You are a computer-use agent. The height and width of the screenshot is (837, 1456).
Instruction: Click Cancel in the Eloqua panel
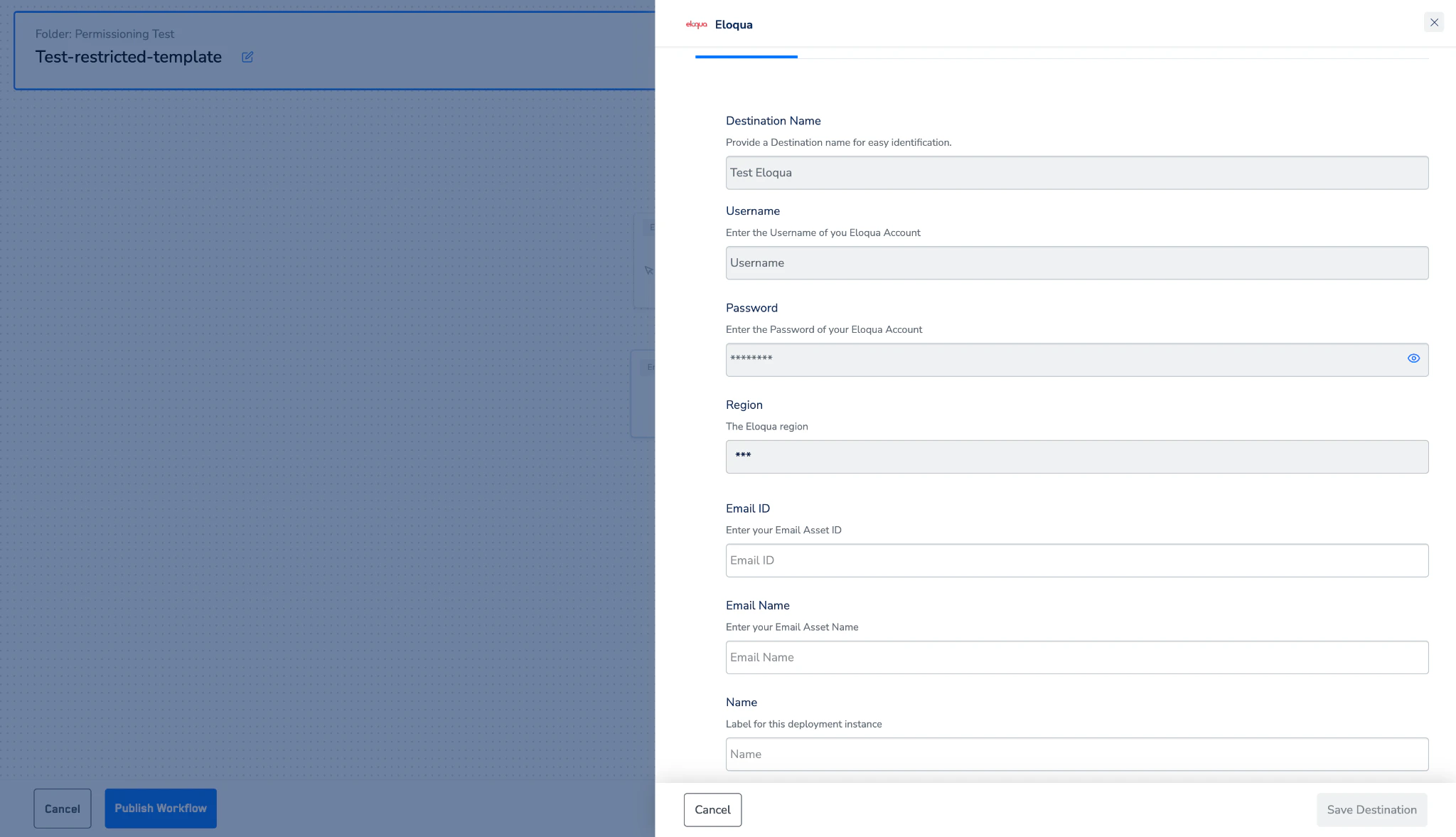click(712, 810)
